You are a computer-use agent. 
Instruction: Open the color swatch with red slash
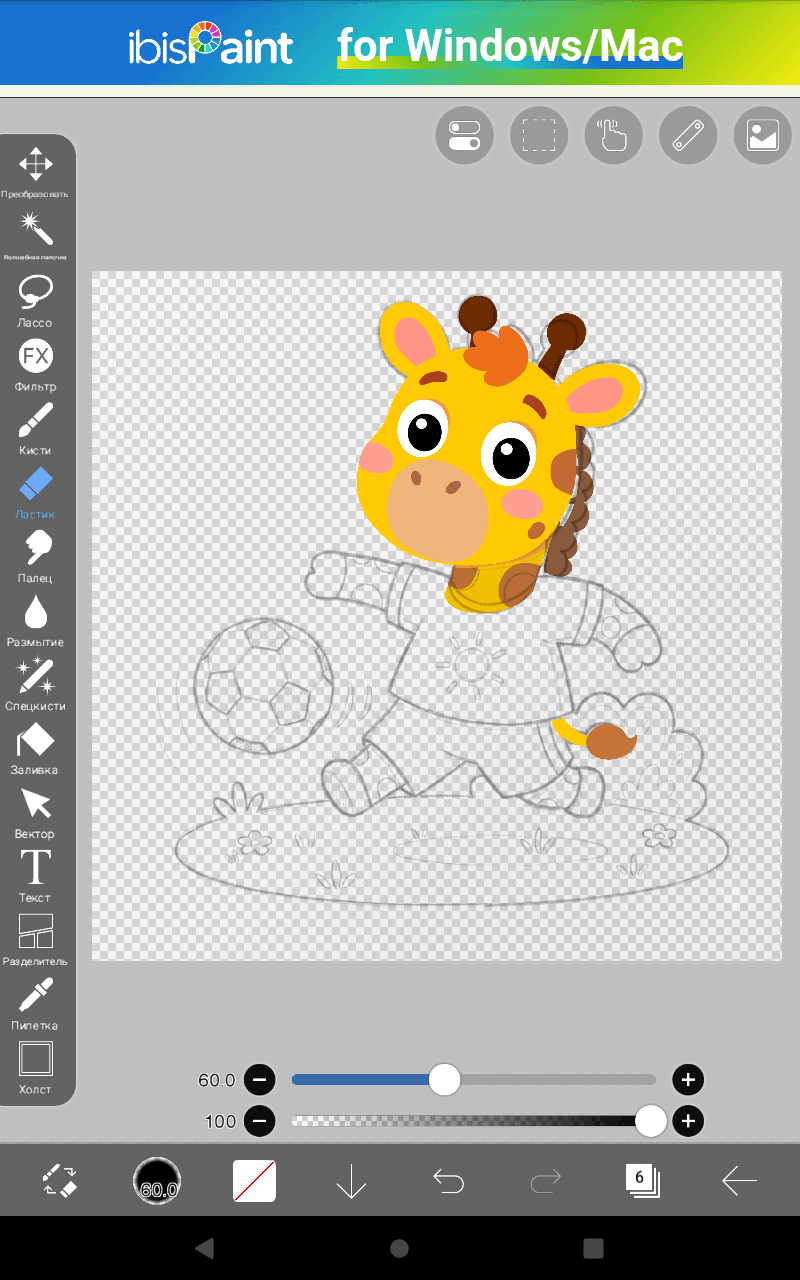coord(254,1181)
